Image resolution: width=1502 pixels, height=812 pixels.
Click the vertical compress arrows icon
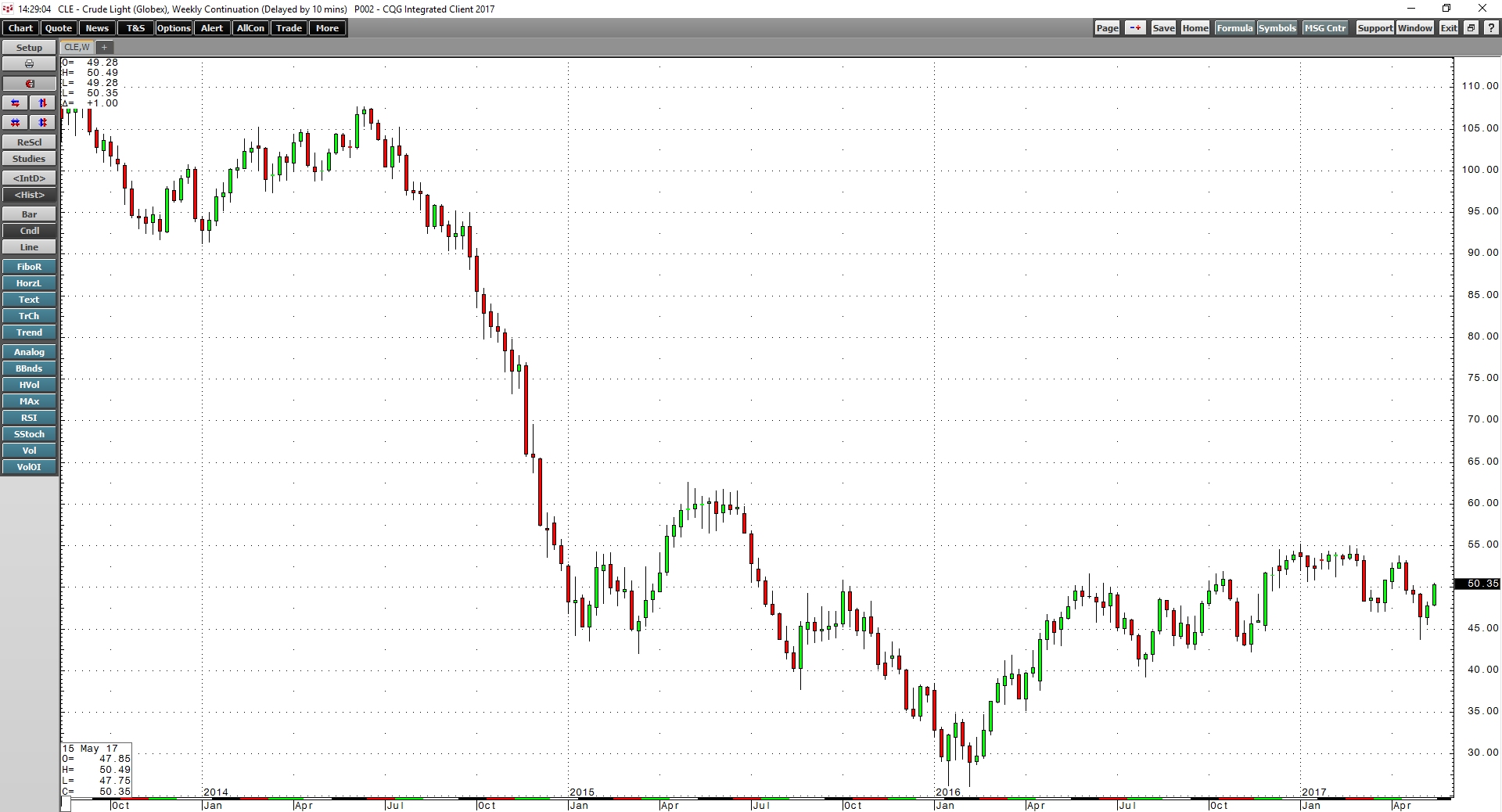pos(41,122)
